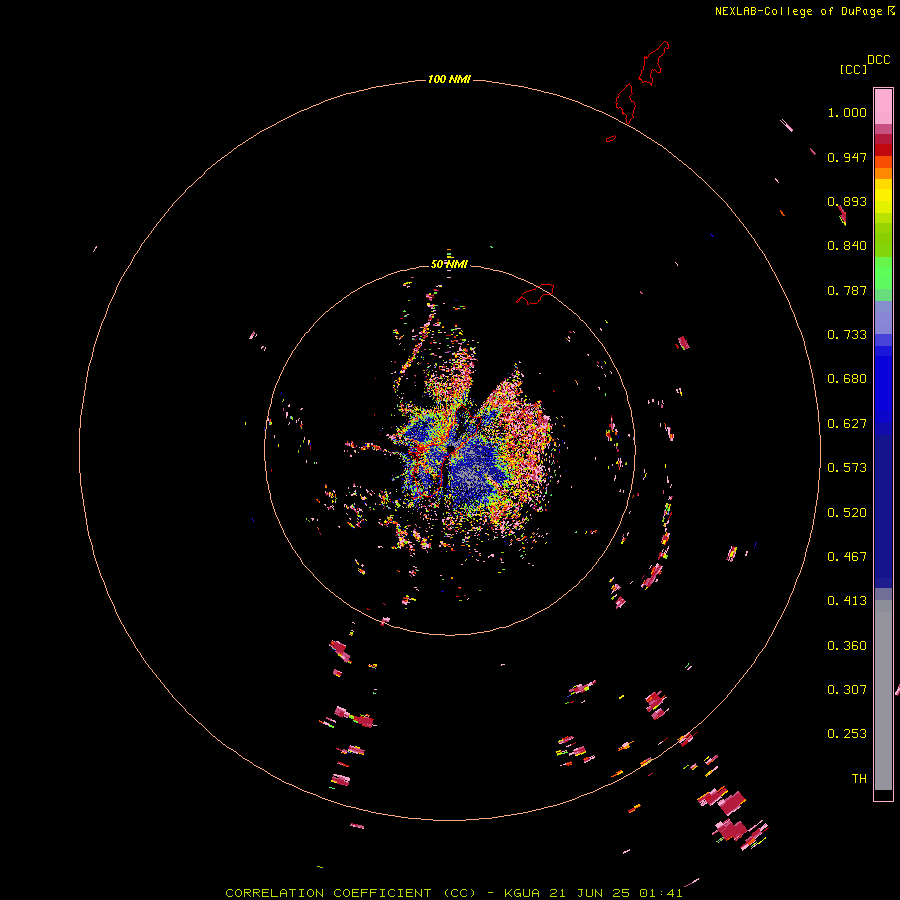
Task: Click the 50 NMI range ring label
Action: click(x=449, y=264)
